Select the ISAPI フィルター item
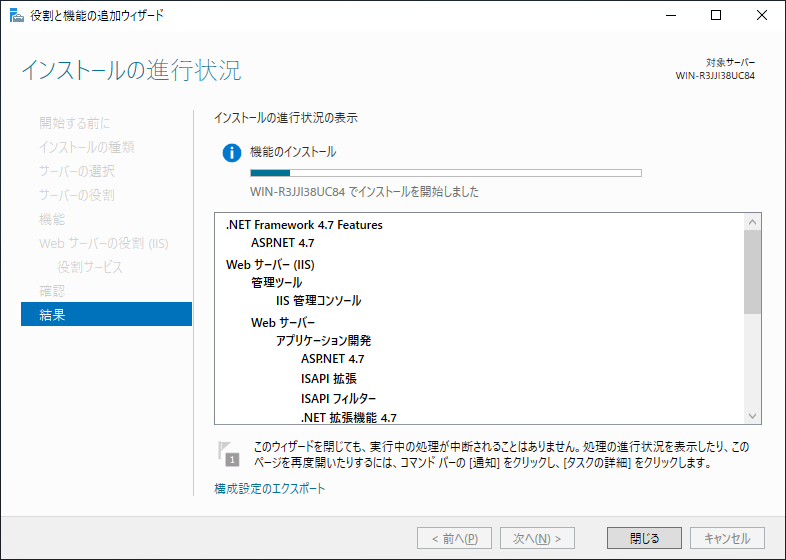Image resolution: width=786 pixels, height=560 pixels. pyautogui.click(x=338, y=398)
